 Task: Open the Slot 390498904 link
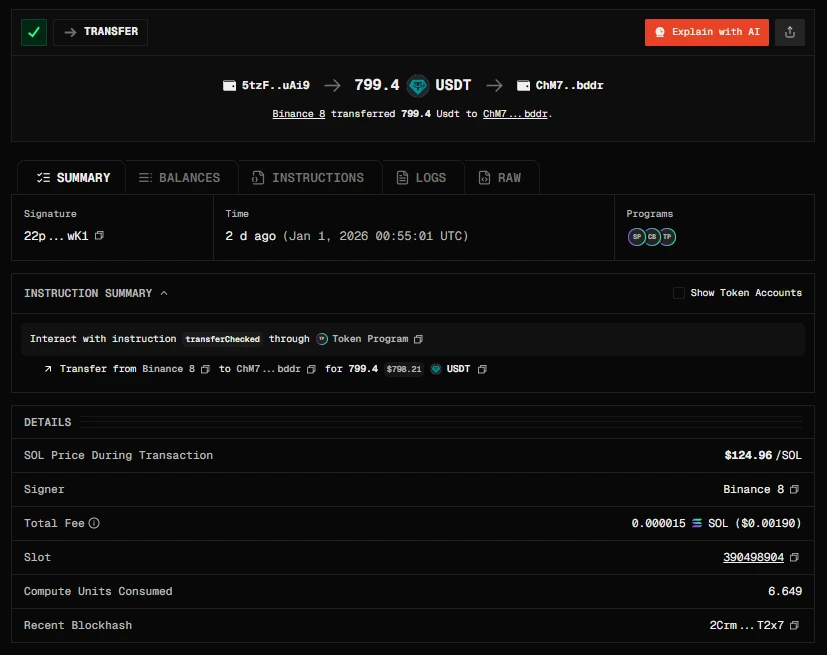pos(752,557)
